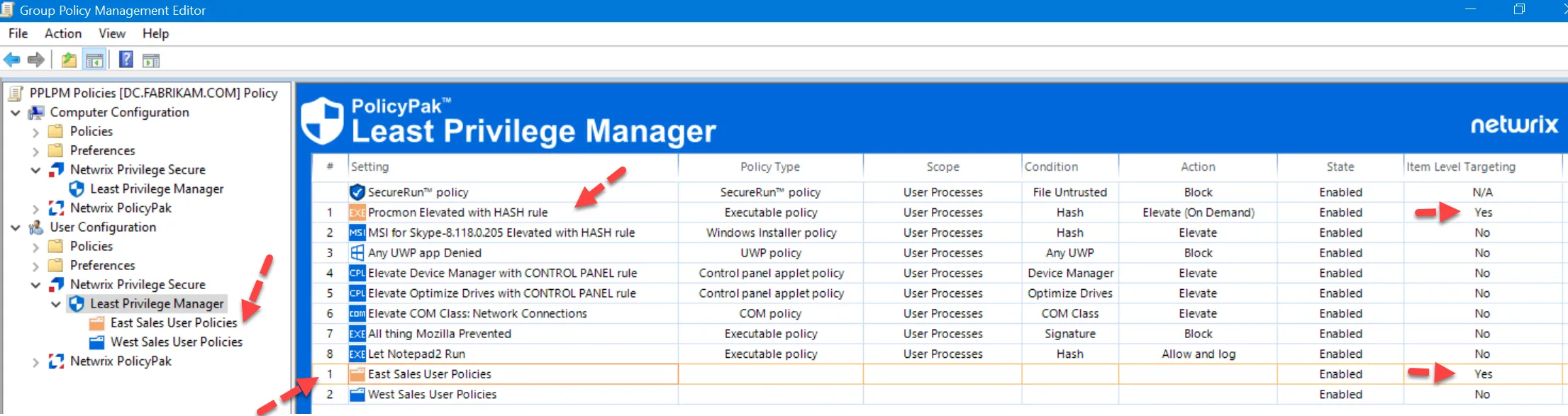Click the Up One Level folder icon
The height and width of the screenshot is (416, 1568).
point(69,60)
